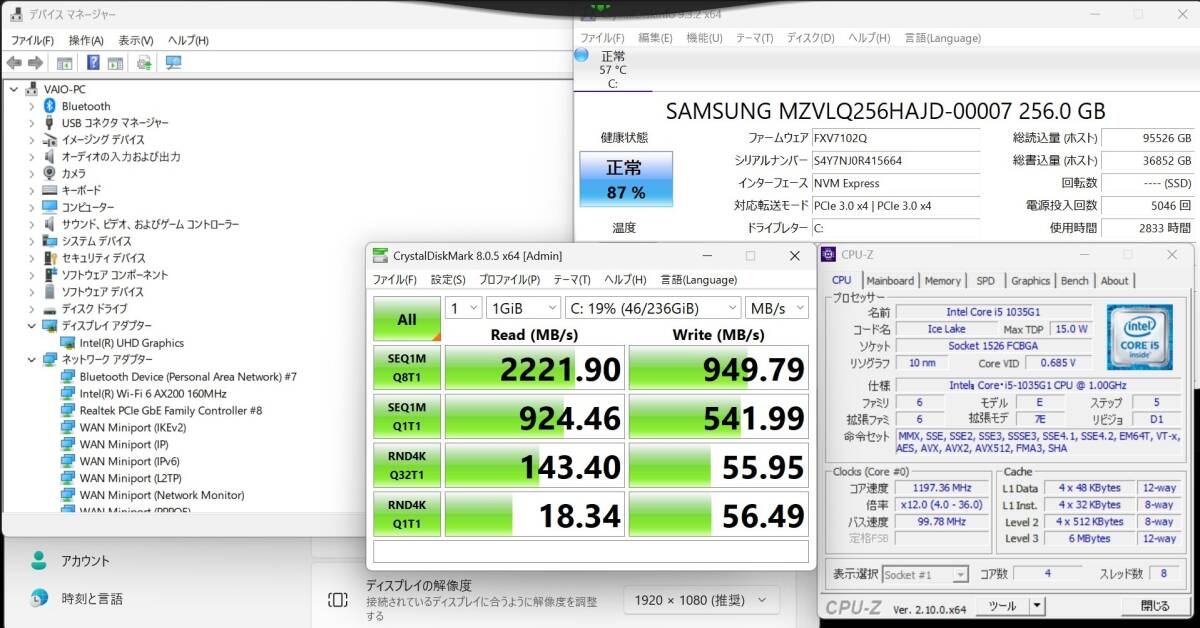
Task: Click the CrystalDiskMark title bar app icon
Action: coord(379,255)
